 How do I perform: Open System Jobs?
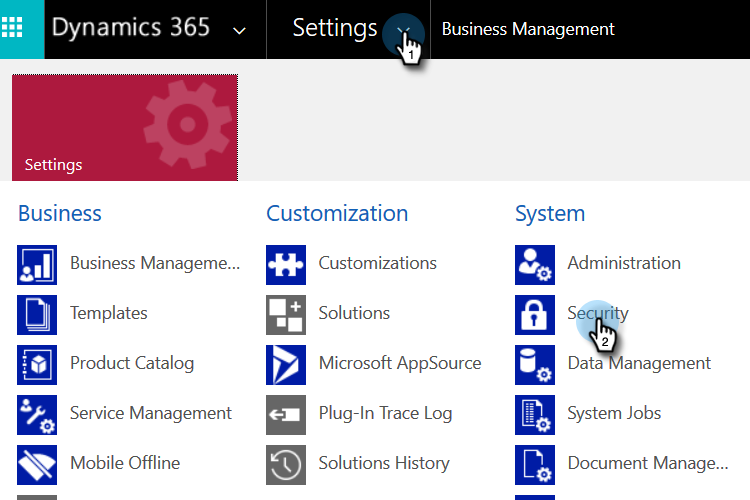[x=614, y=413]
